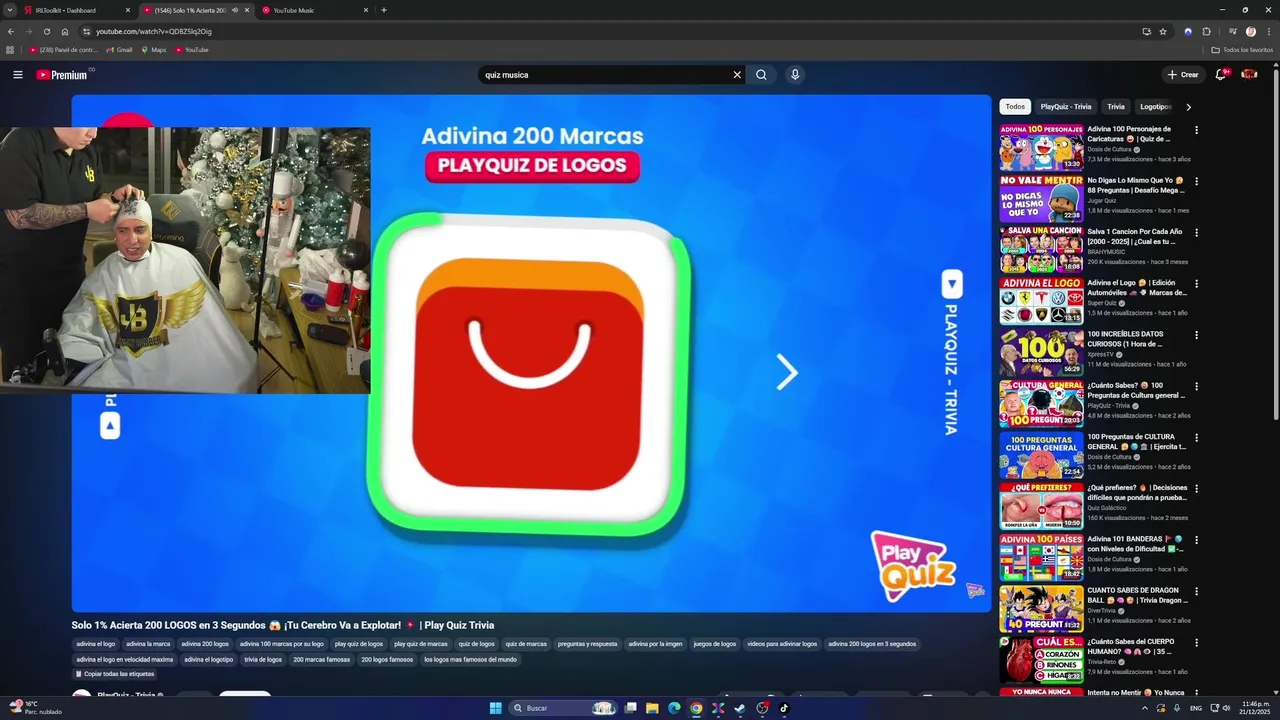
Task: Go back in browser history
Action: [11, 31]
